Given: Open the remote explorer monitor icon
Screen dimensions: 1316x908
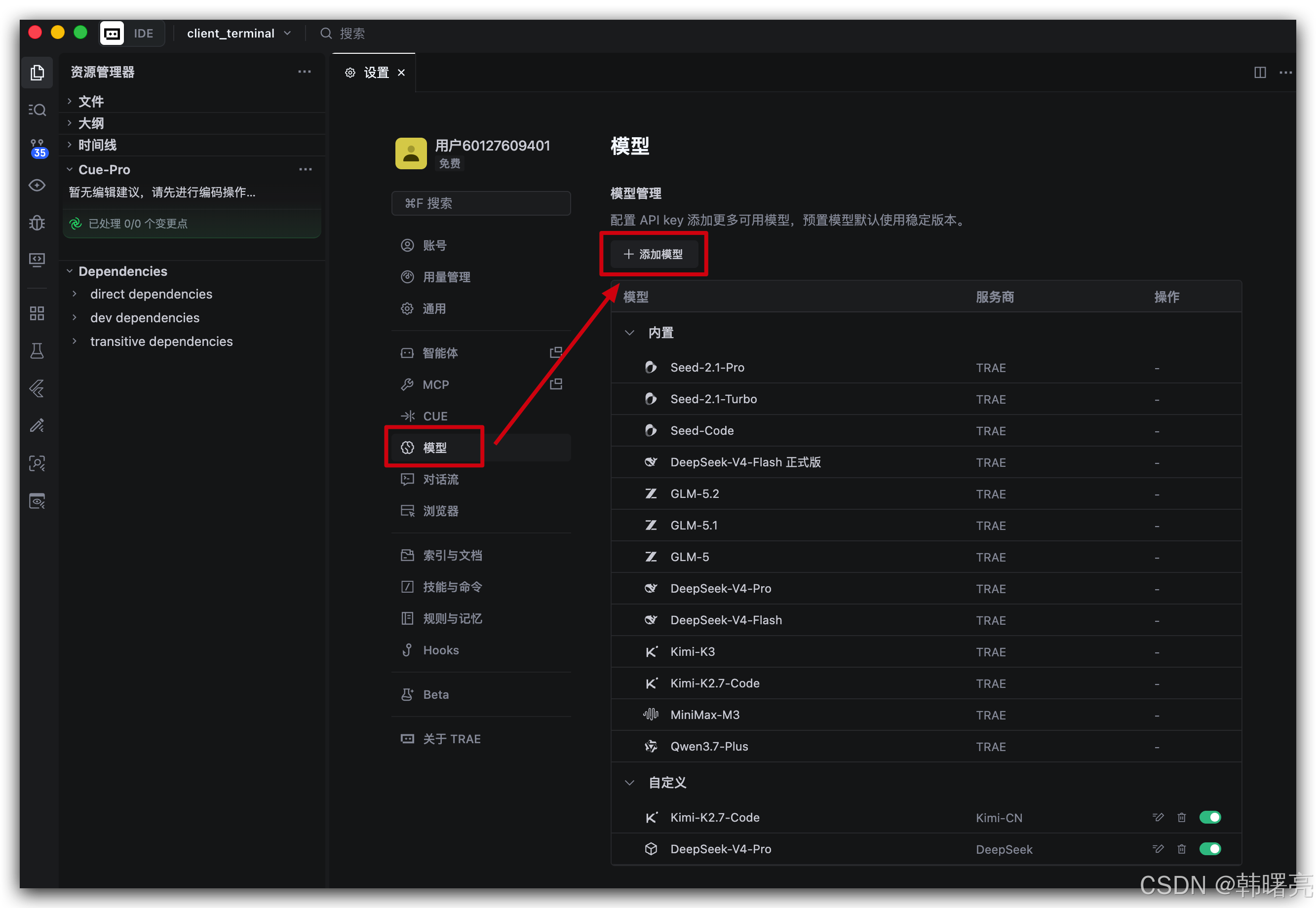Looking at the screenshot, I should (37, 260).
